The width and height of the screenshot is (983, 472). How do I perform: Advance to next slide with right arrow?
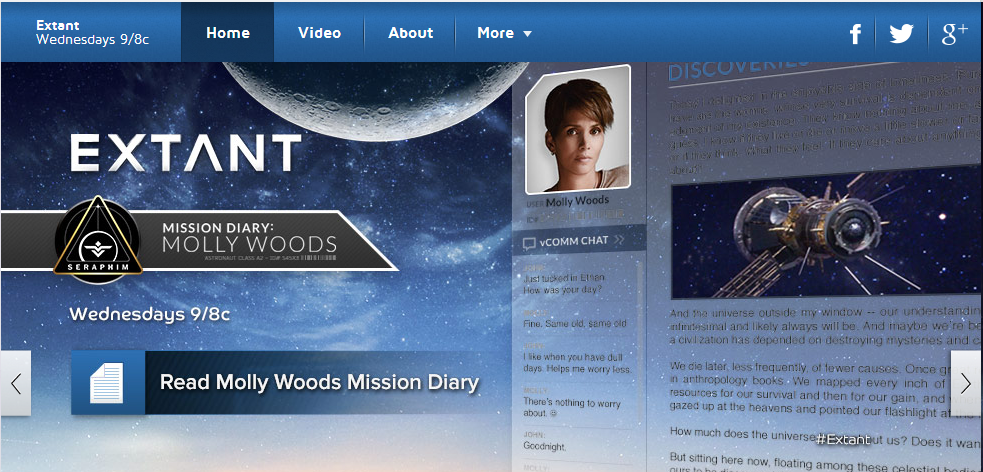[x=966, y=383]
